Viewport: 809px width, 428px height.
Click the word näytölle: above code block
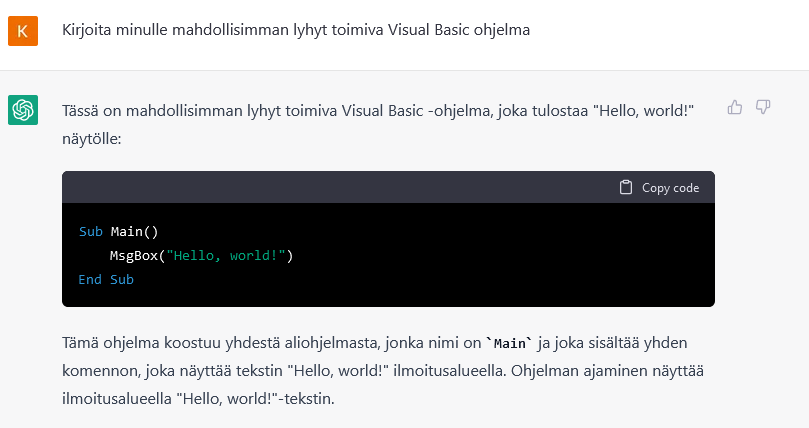pyautogui.click(x=91, y=139)
